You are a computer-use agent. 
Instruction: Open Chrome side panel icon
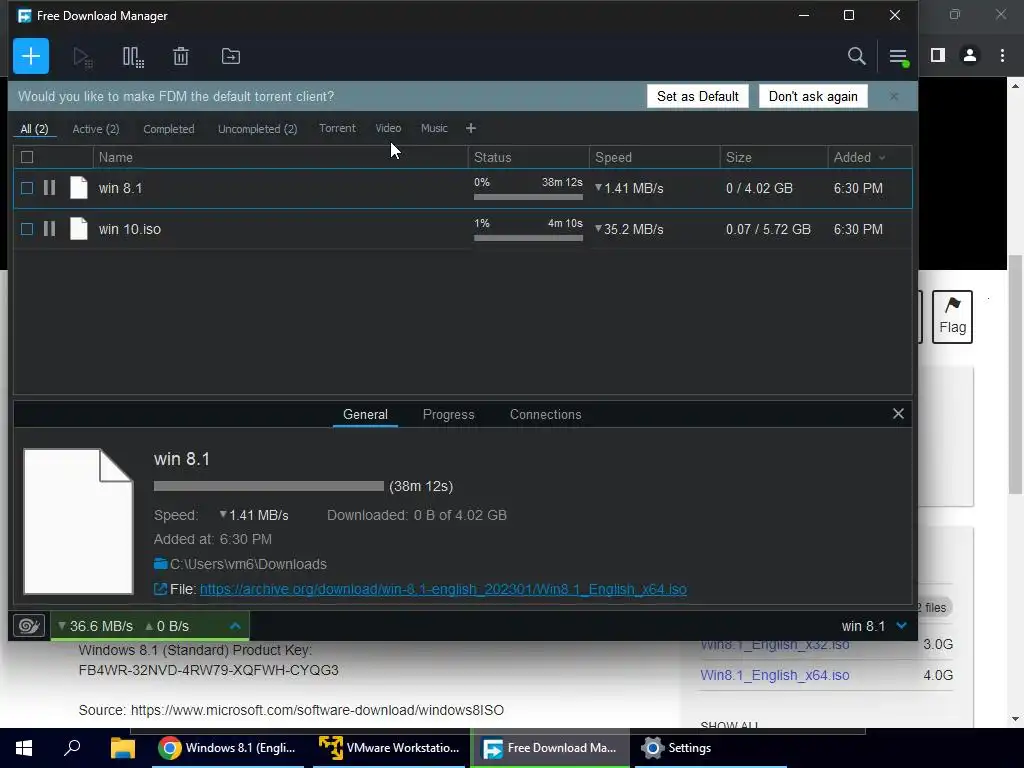tap(938, 56)
